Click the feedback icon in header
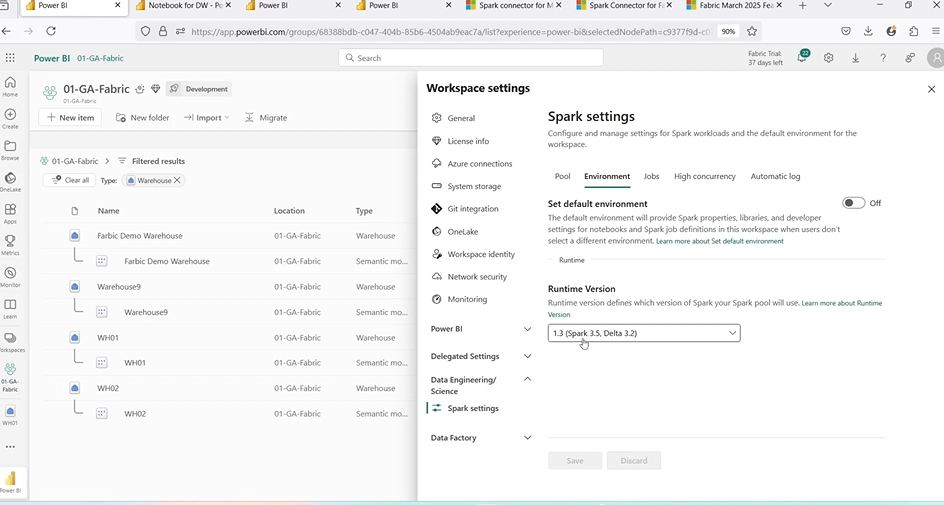Image resolution: width=944 pixels, height=505 pixels. (910, 58)
